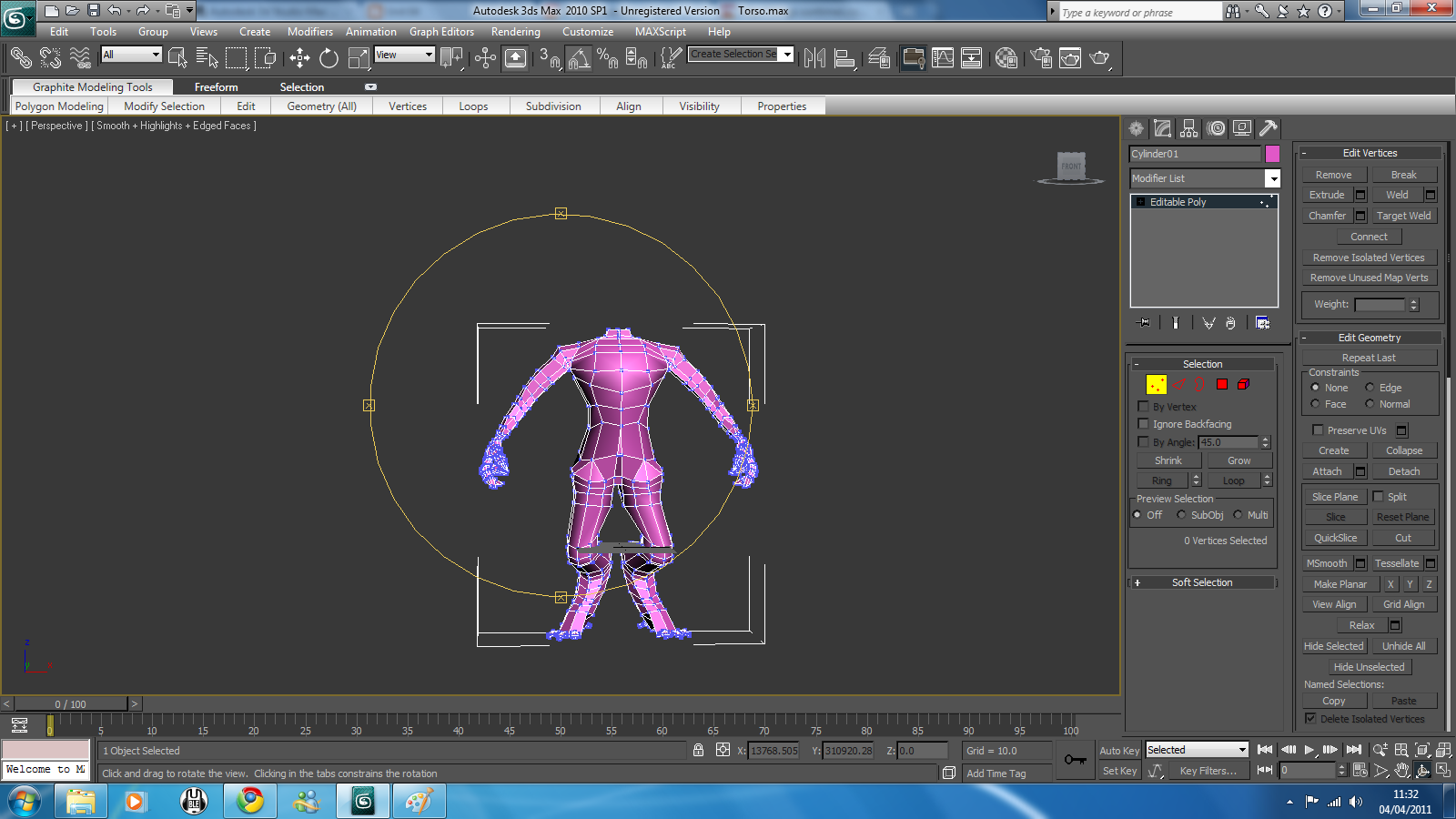Click the Target Weld button
The height and width of the screenshot is (819, 1456).
point(1403,216)
